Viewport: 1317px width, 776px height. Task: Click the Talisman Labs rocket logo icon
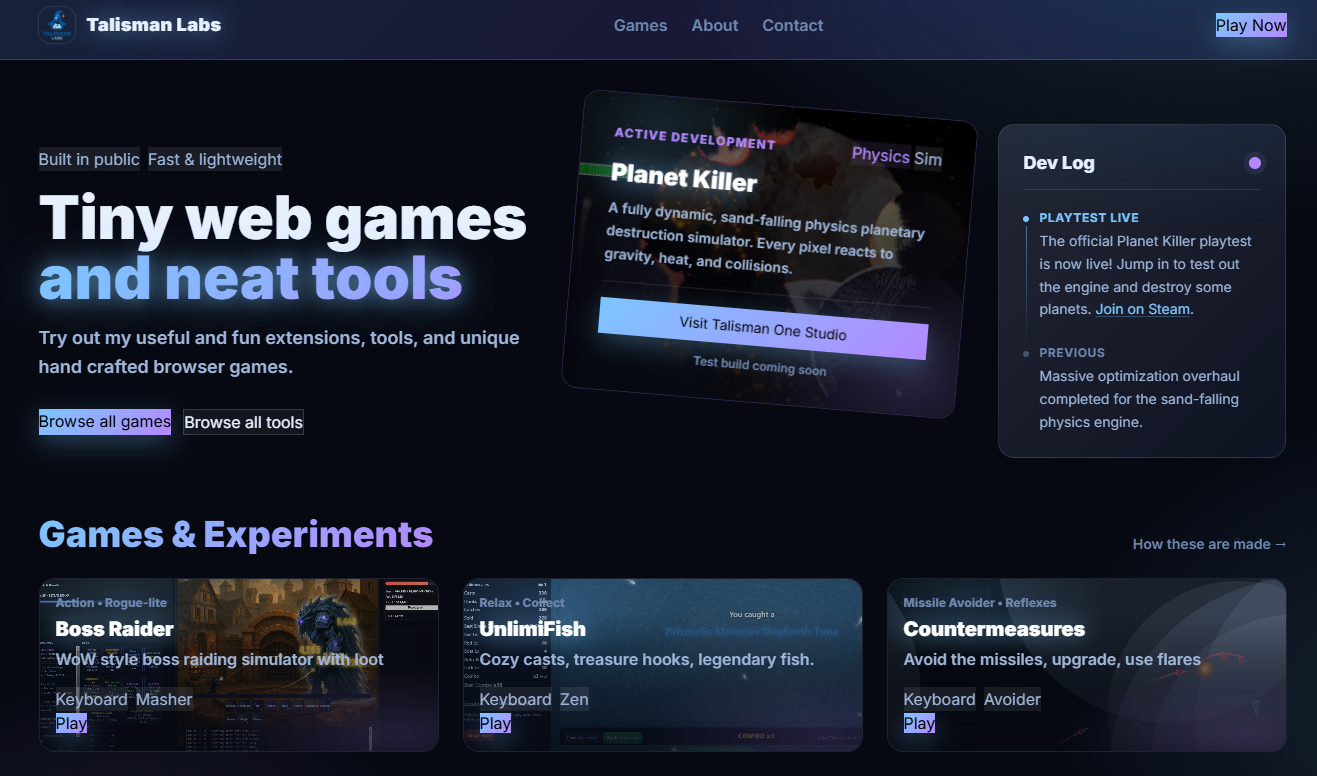pyautogui.click(x=57, y=25)
